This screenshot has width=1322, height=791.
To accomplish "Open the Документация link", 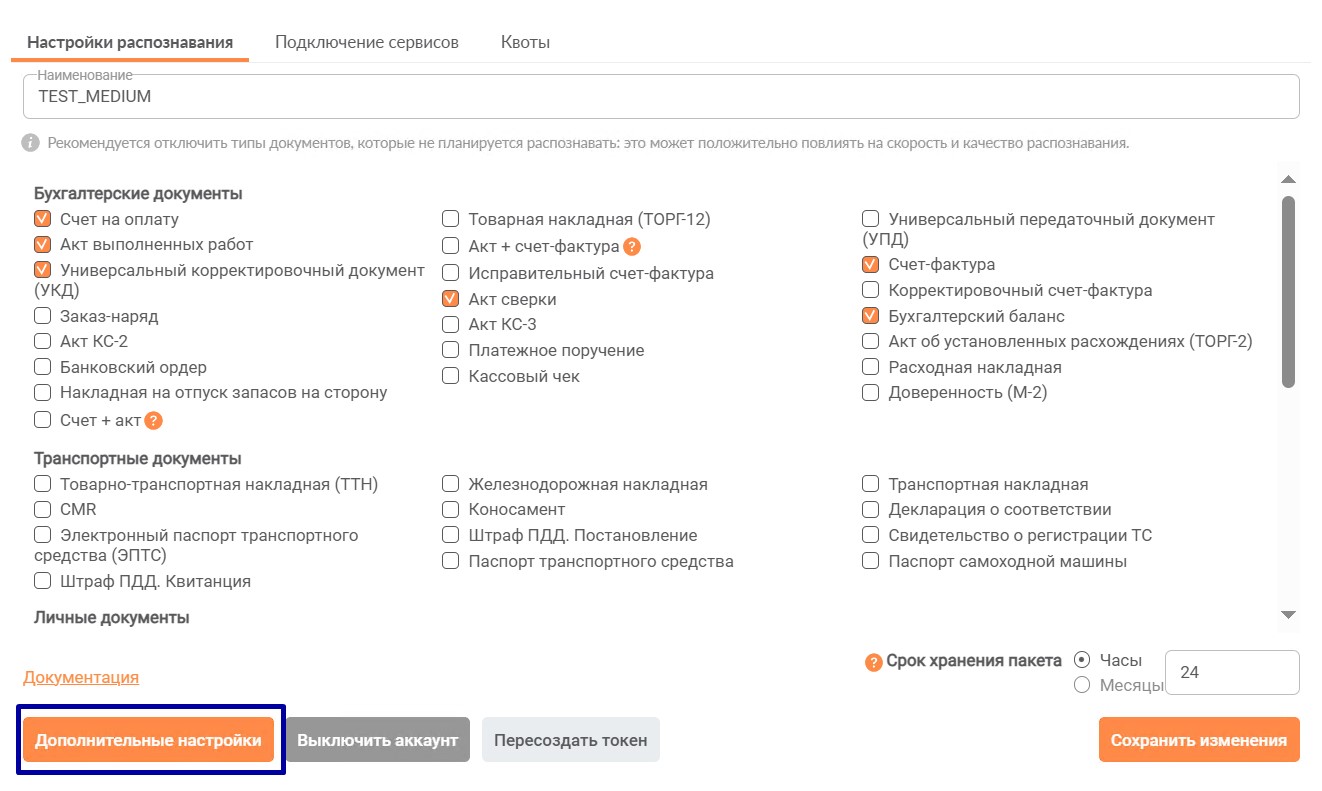I will (81, 677).
